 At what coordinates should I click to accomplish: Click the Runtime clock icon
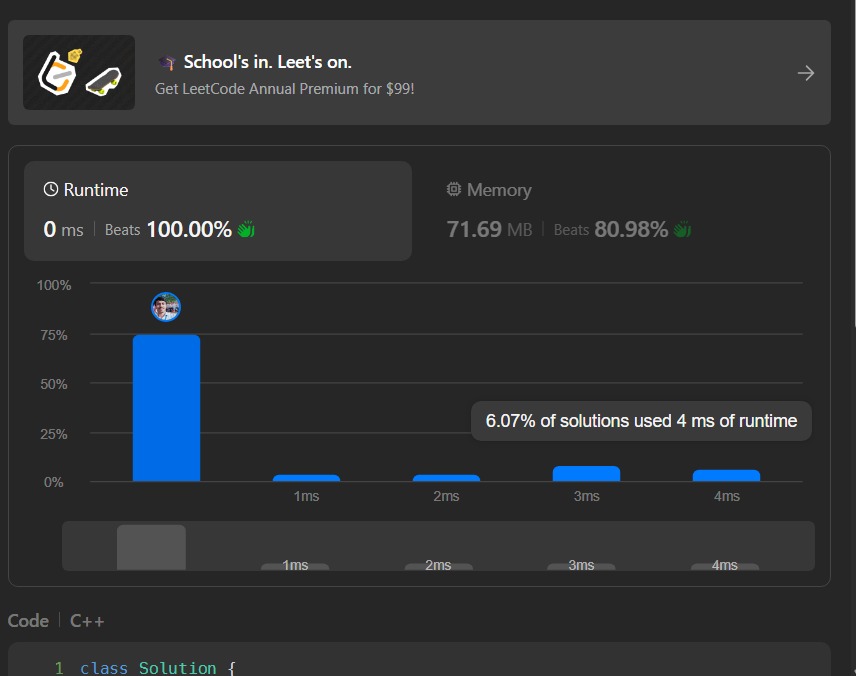51,189
